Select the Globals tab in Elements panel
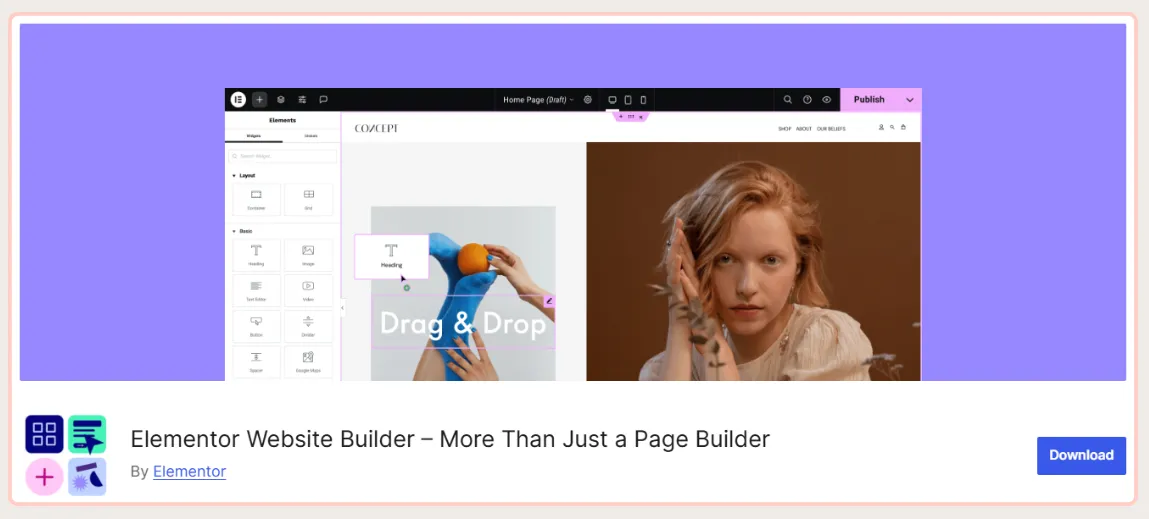The width and height of the screenshot is (1149, 519). [x=311, y=136]
